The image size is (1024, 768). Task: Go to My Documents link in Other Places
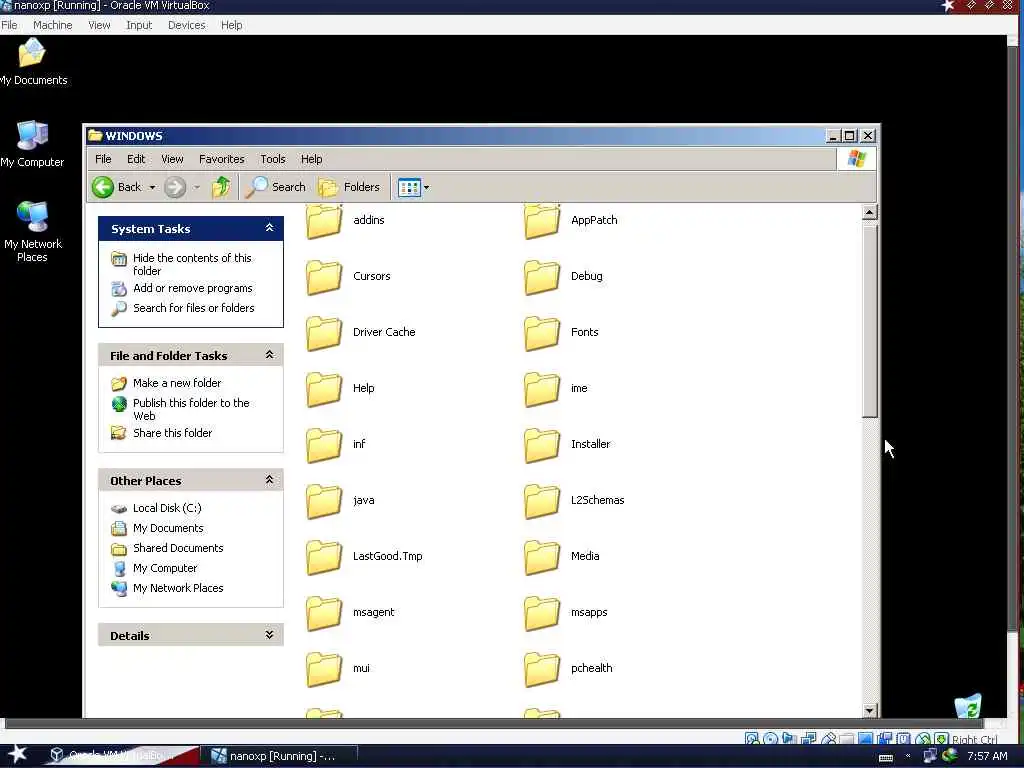coord(168,528)
